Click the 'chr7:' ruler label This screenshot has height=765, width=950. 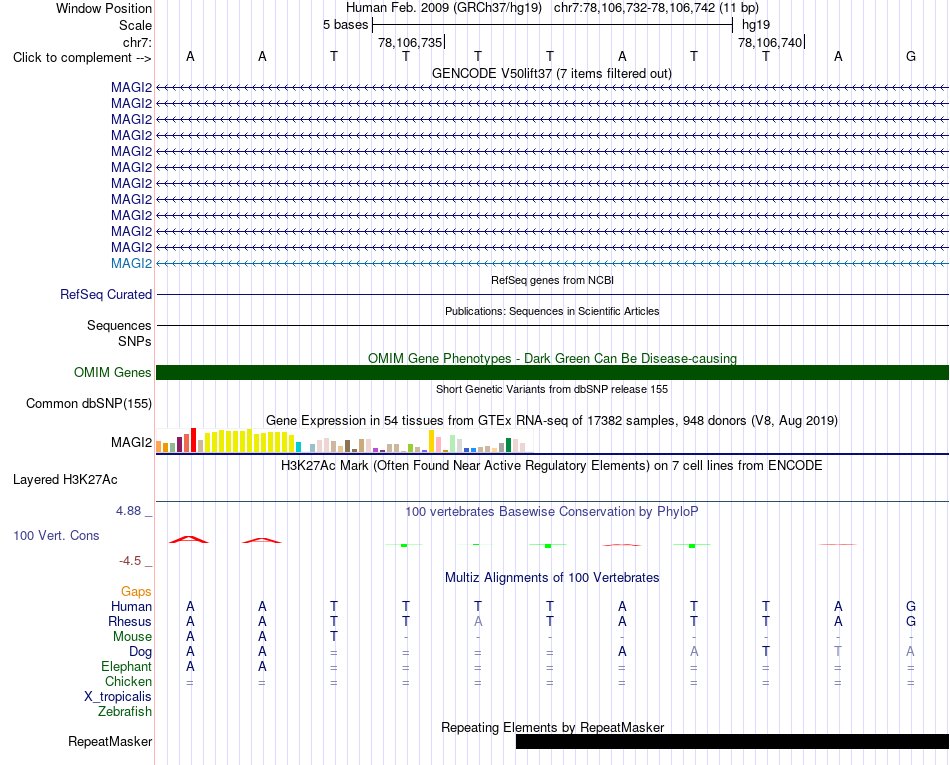[x=137, y=42]
